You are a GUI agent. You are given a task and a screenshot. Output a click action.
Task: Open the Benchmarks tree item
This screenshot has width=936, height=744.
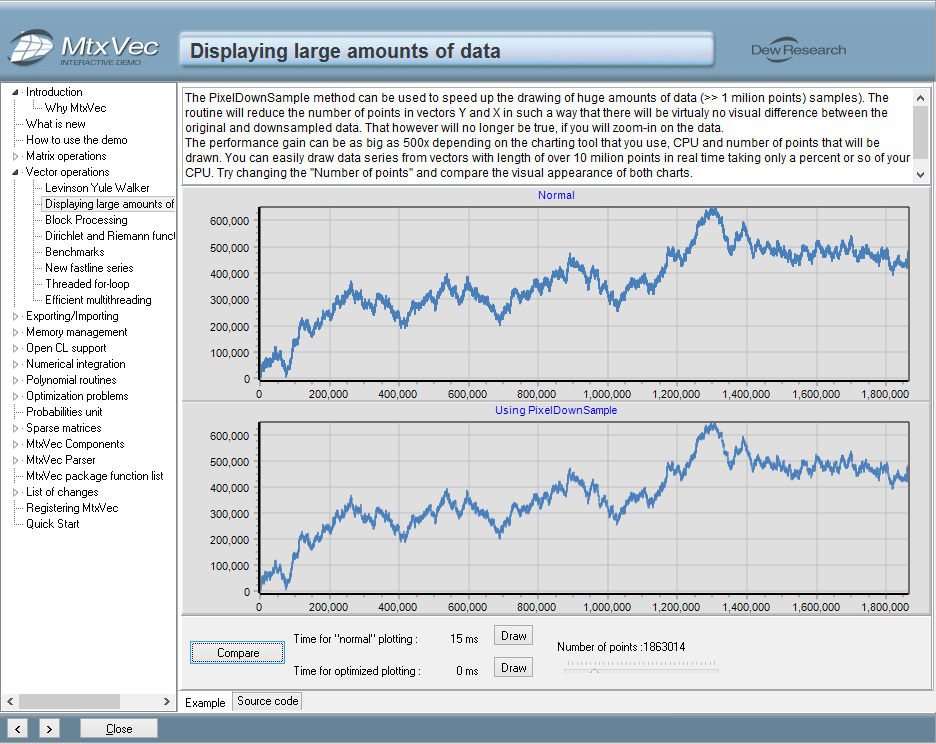tap(74, 252)
